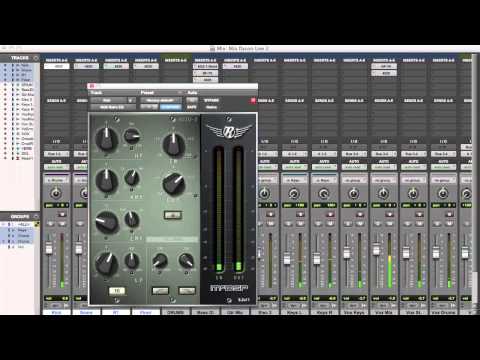Adjust the LMF frequency selector knob
The image size is (480, 360).
click(132, 219)
